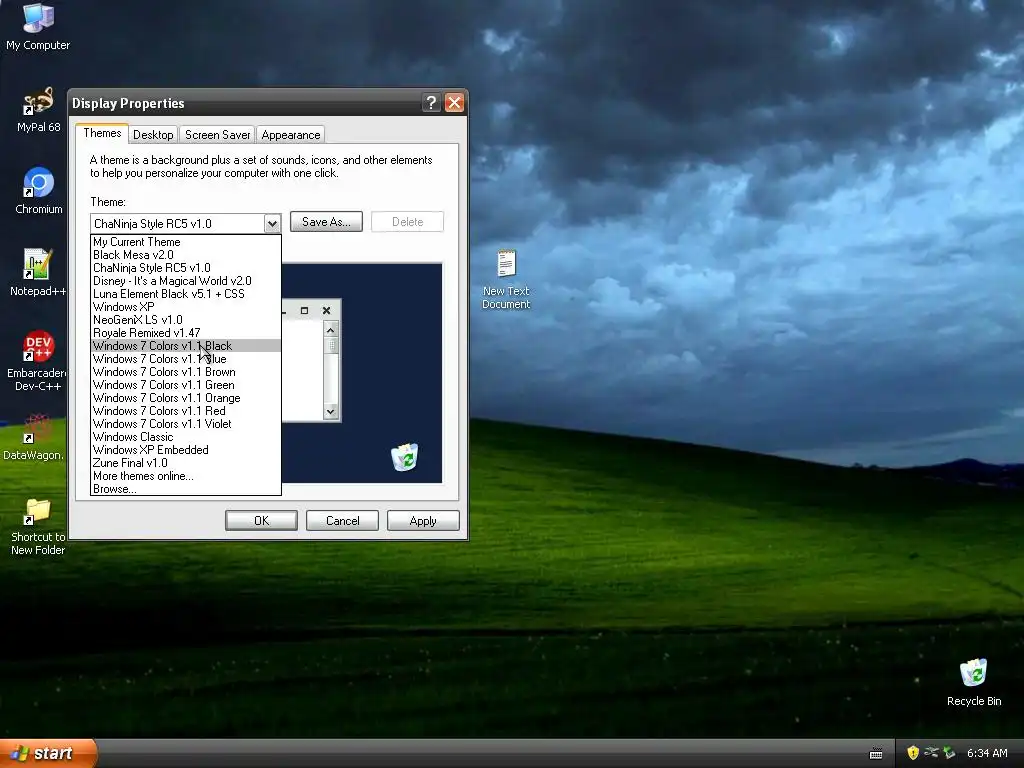Image resolution: width=1024 pixels, height=768 pixels.
Task: Click the Save As... button
Action: pyautogui.click(x=326, y=222)
